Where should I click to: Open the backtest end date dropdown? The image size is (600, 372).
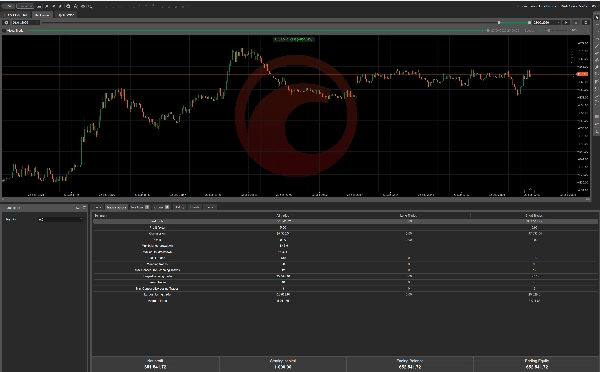point(546,23)
